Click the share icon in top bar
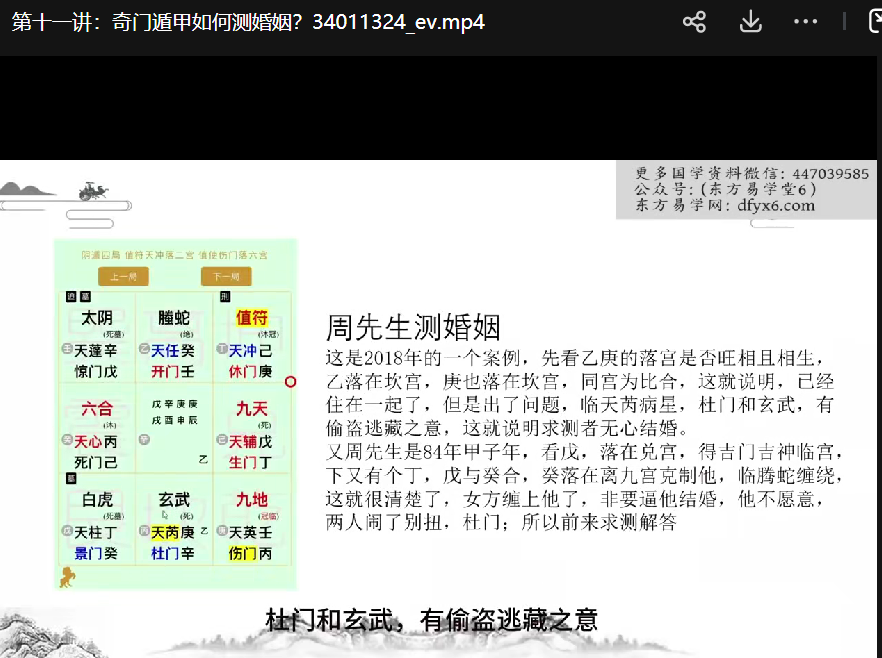 (x=695, y=22)
